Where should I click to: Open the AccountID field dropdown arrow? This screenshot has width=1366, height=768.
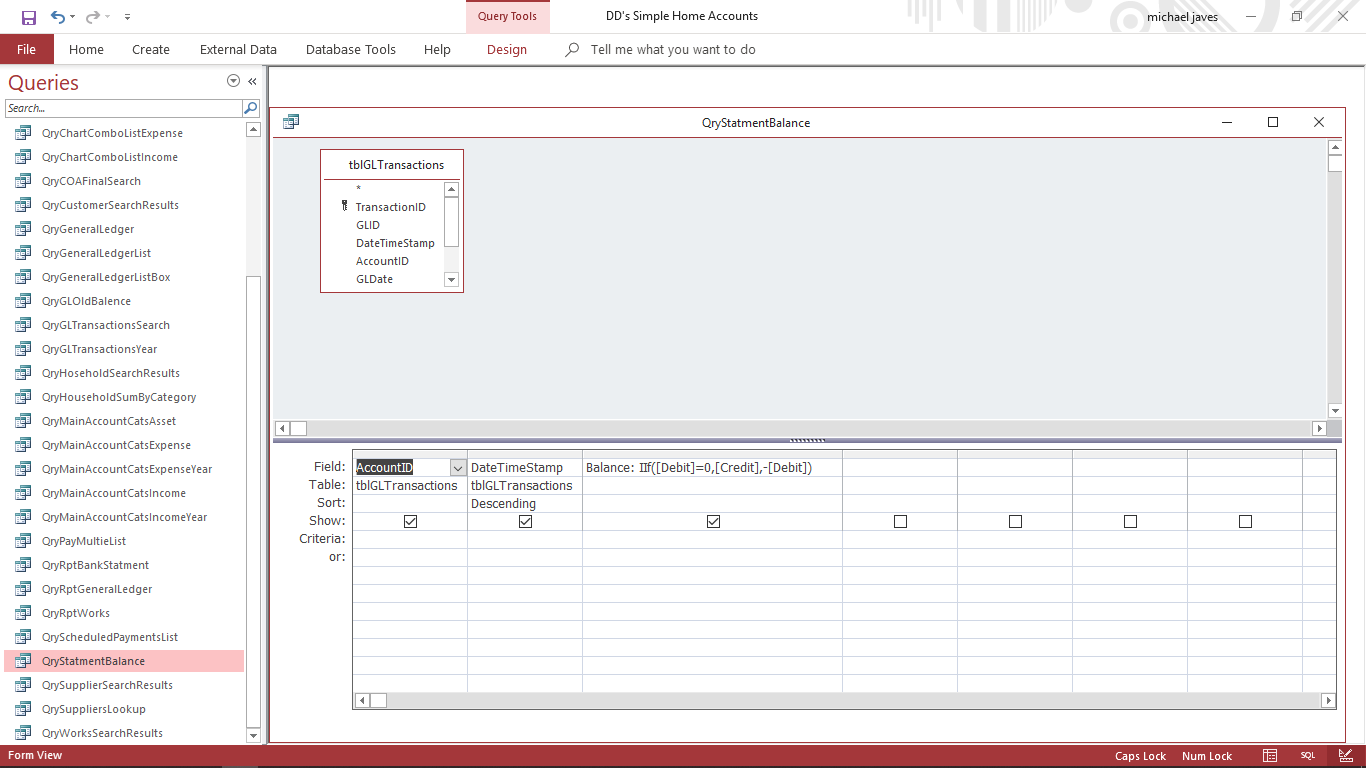[x=458, y=467]
